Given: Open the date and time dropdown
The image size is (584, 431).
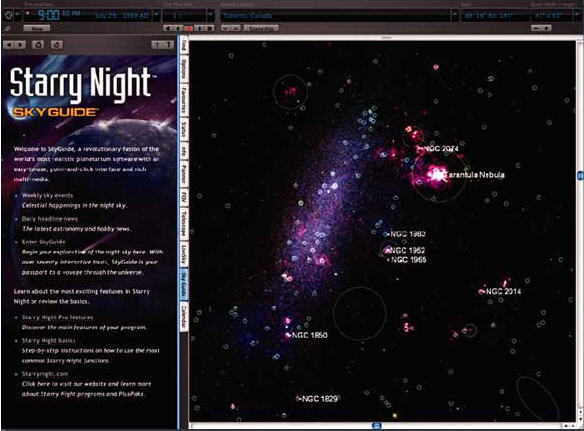Looking at the screenshot, I should [x=156, y=16].
